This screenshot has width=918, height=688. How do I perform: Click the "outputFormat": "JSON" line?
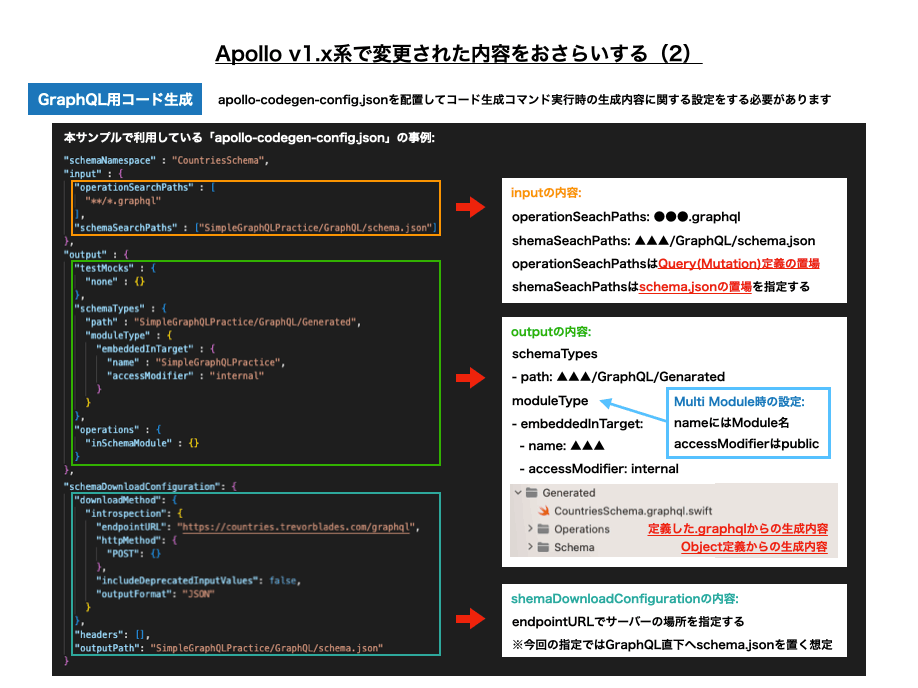point(155,594)
